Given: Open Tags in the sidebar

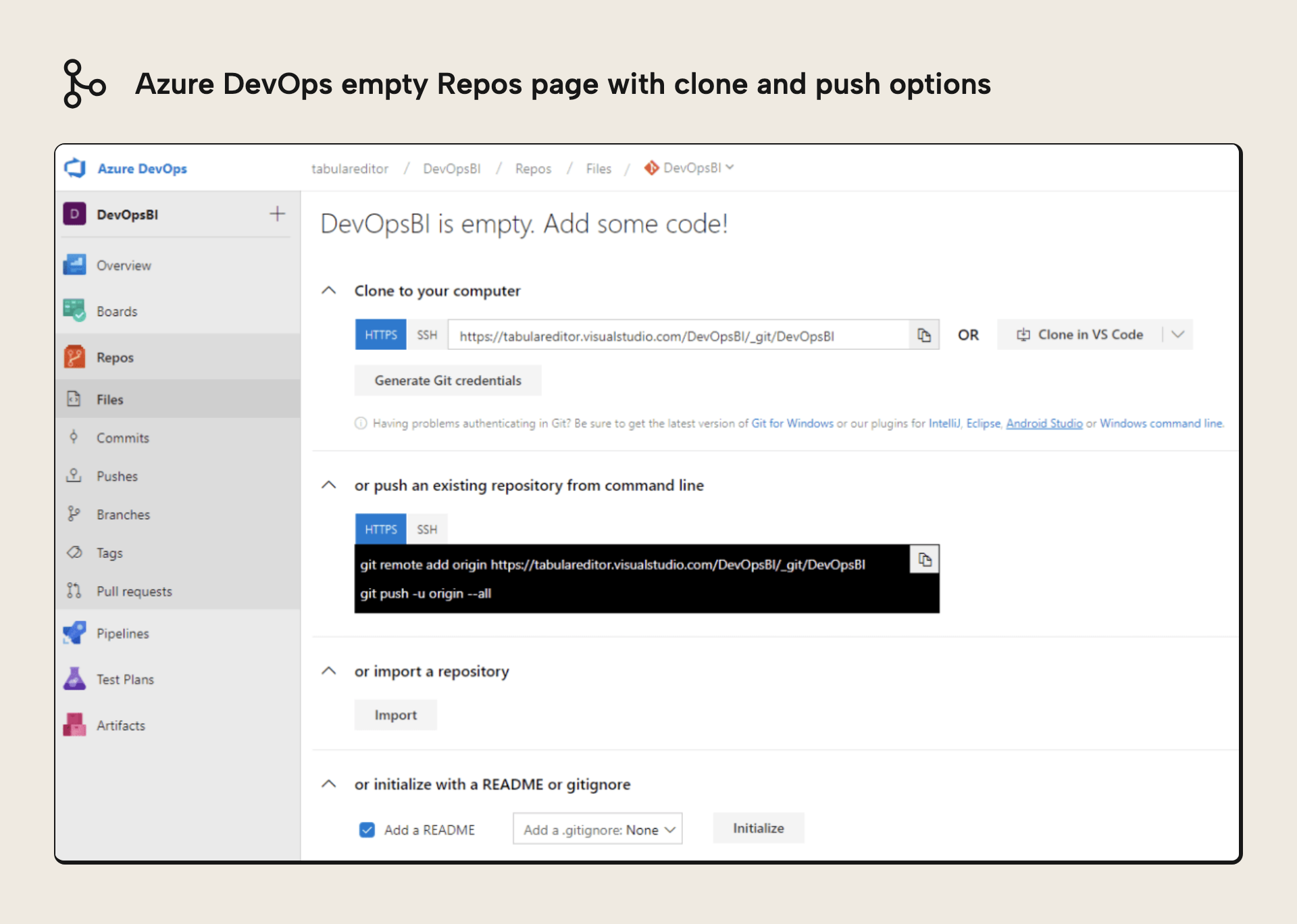Looking at the screenshot, I should (x=178, y=553).
